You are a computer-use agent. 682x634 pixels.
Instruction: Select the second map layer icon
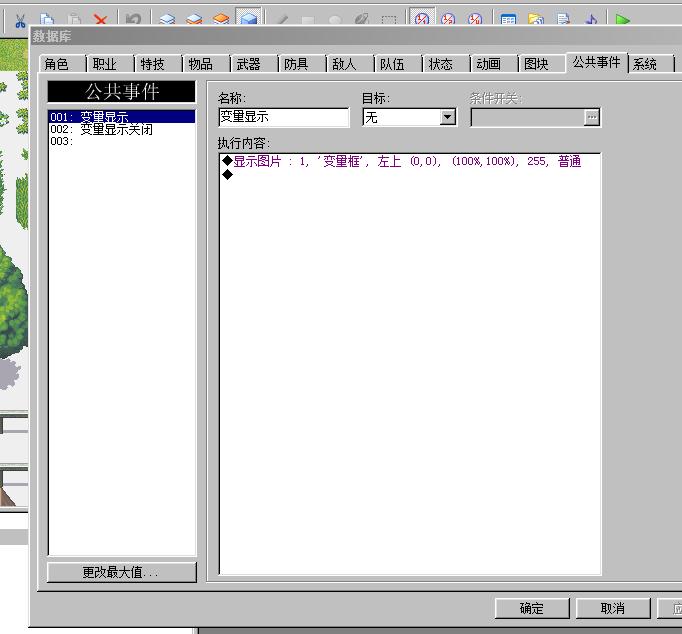[x=194, y=20]
